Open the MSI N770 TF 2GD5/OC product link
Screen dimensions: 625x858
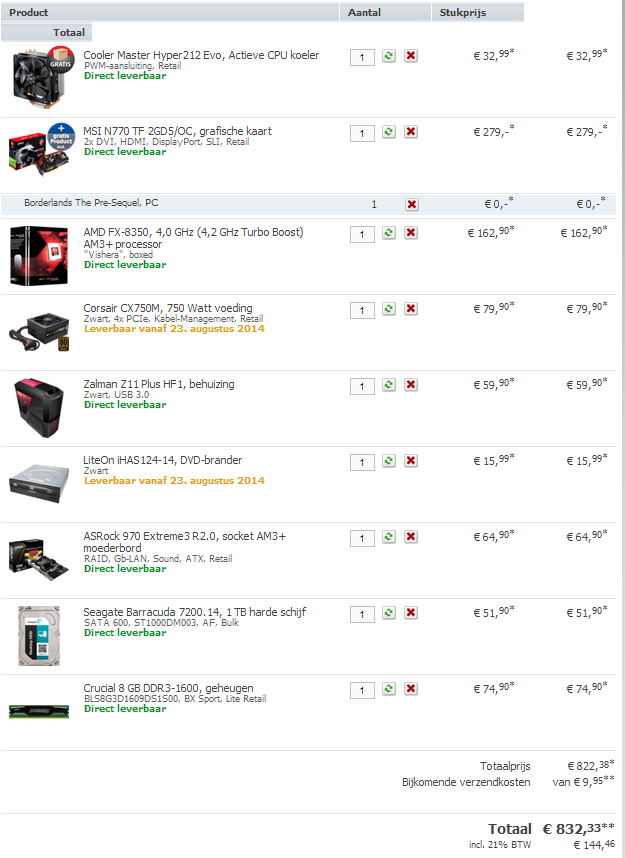pos(177,131)
